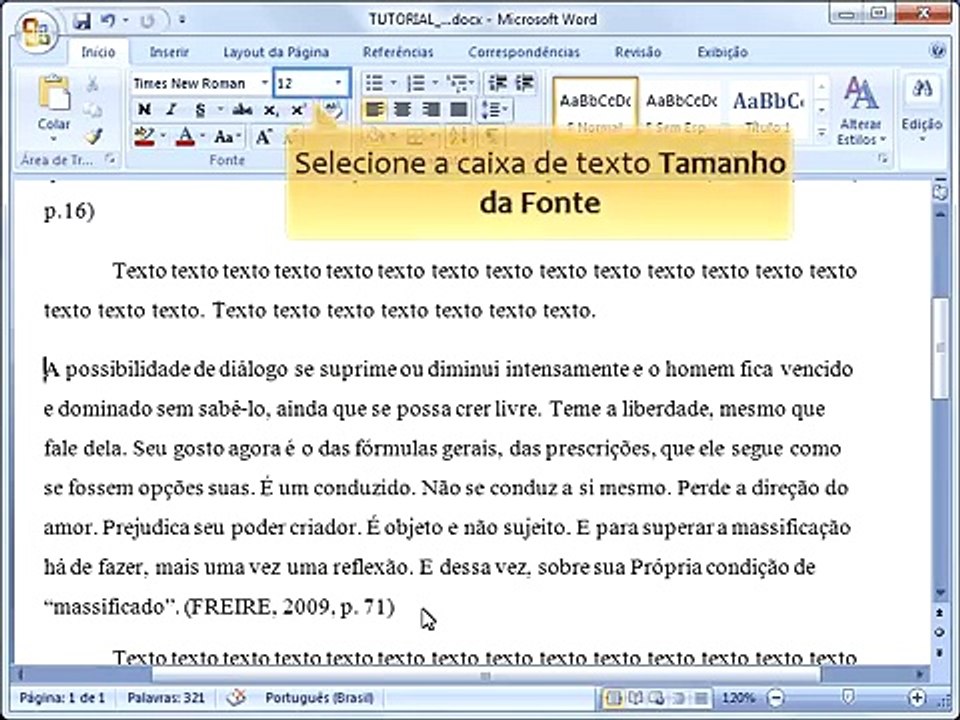Toggle italic formatting
Screen dimensions: 960x720
[171, 110]
